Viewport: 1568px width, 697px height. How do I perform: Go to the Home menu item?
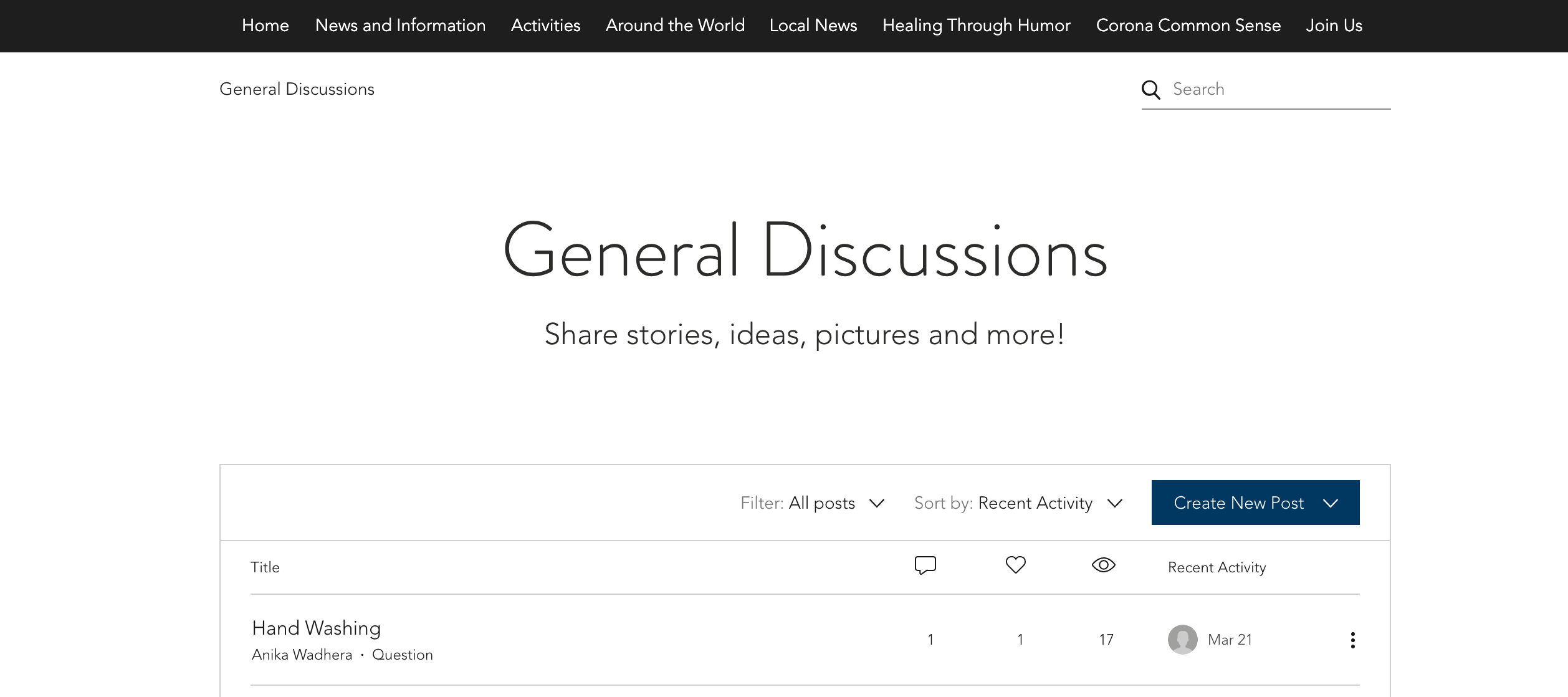pyautogui.click(x=265, y=26)
